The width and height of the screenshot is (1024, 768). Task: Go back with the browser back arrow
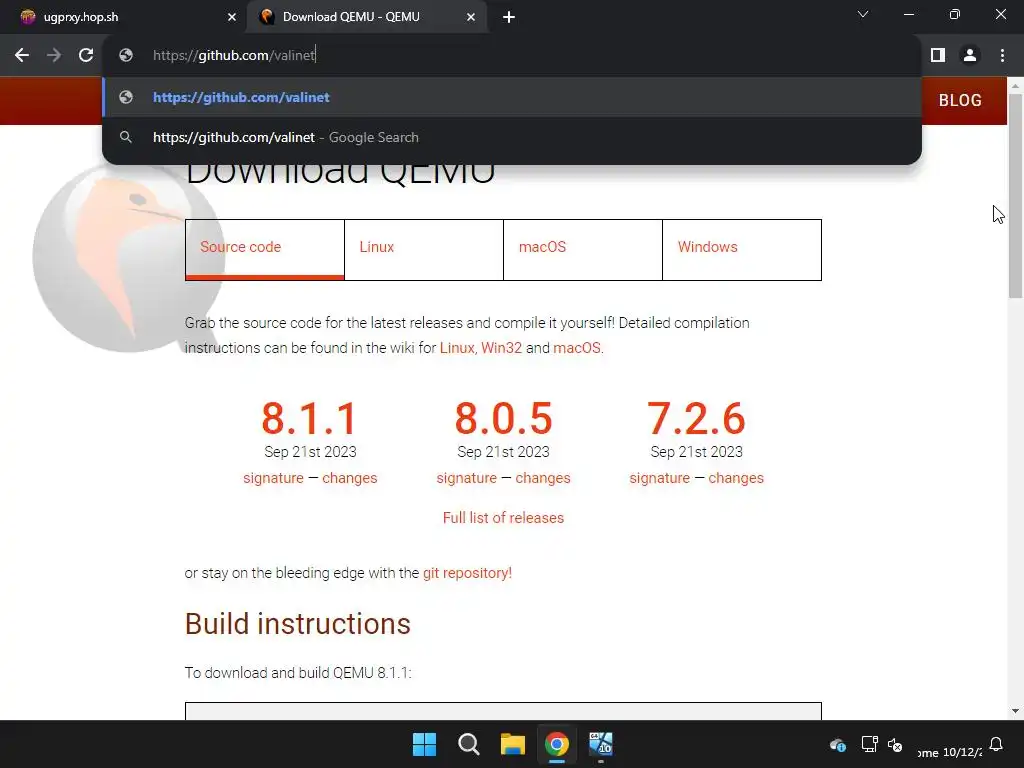[x=22, y=56]
